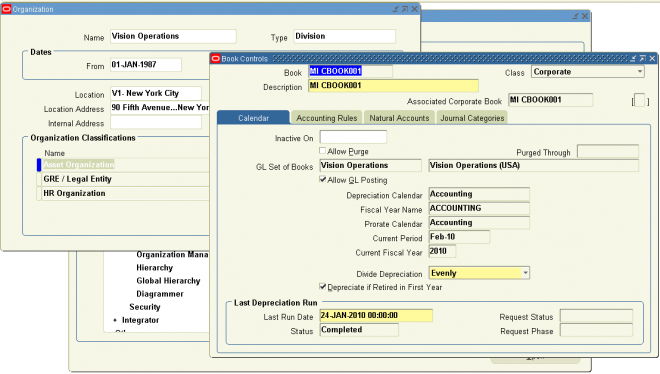
Task: Click the descriptive flexfield bracket box
Action: click(x=640, y=101)
